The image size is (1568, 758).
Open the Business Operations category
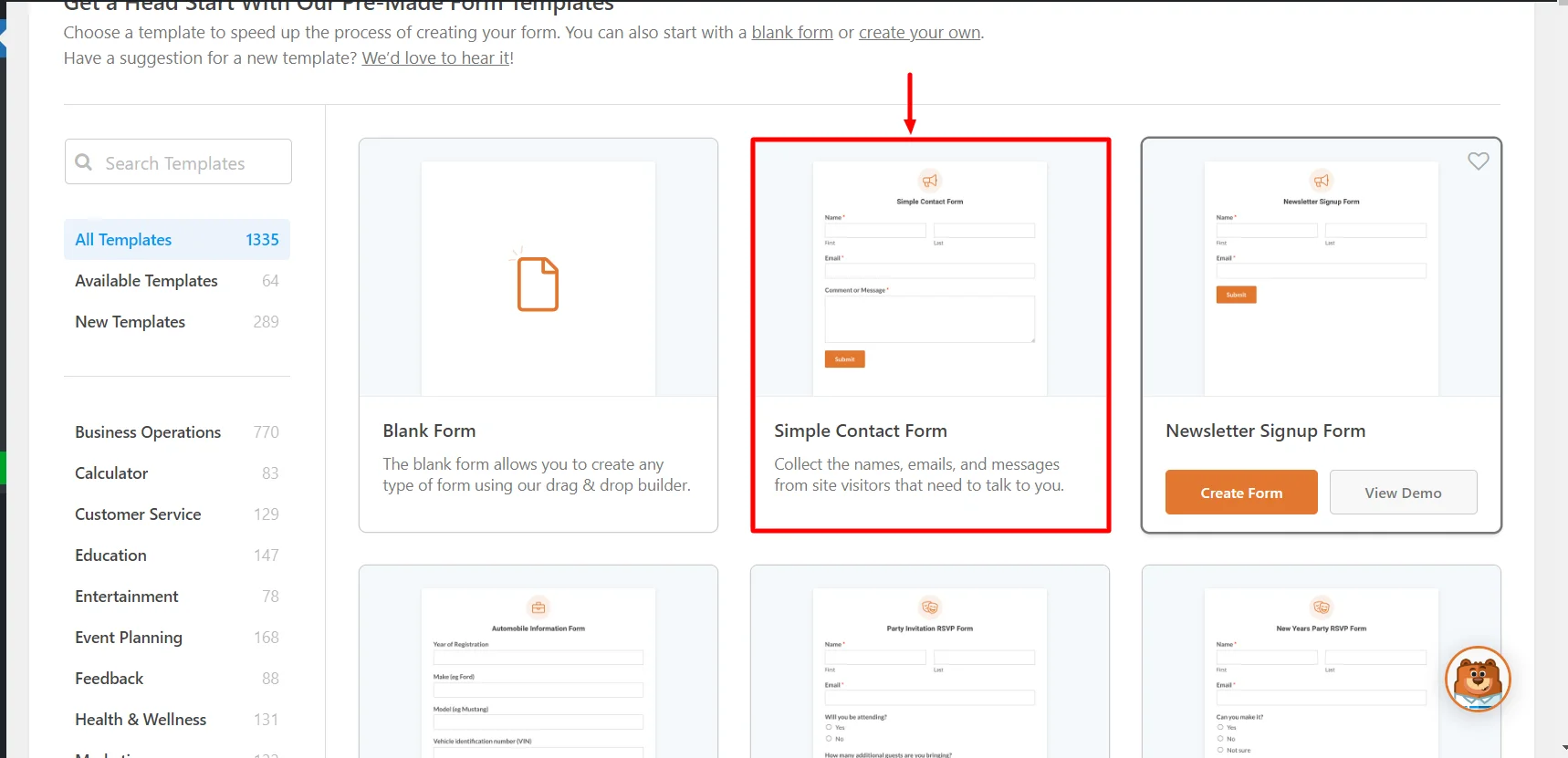point(177,431)
